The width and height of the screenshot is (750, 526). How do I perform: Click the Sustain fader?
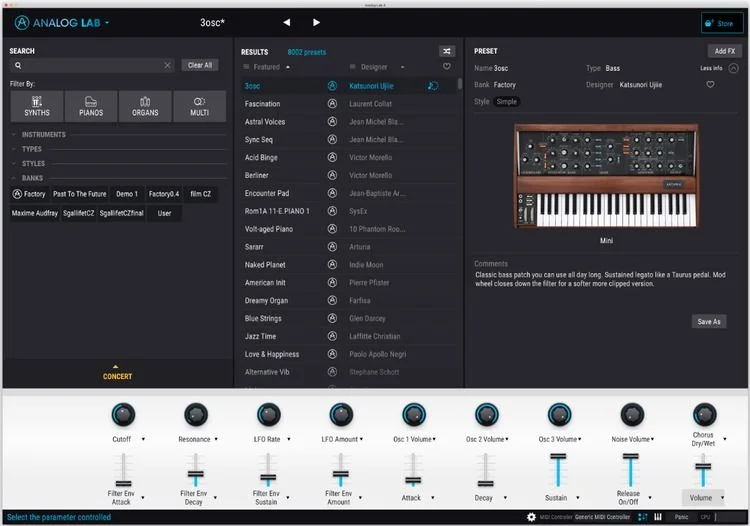click(x=558, y=471)
